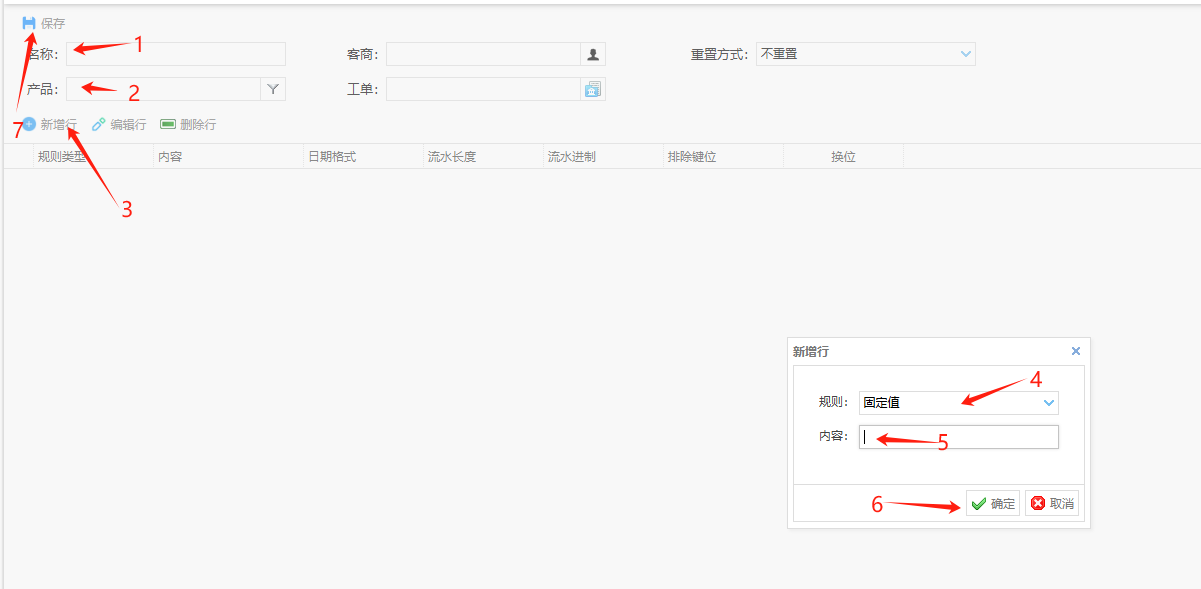Click the 工单 work order input field
The height and width of the screenshot is (589, 1201).
point(483,89)
